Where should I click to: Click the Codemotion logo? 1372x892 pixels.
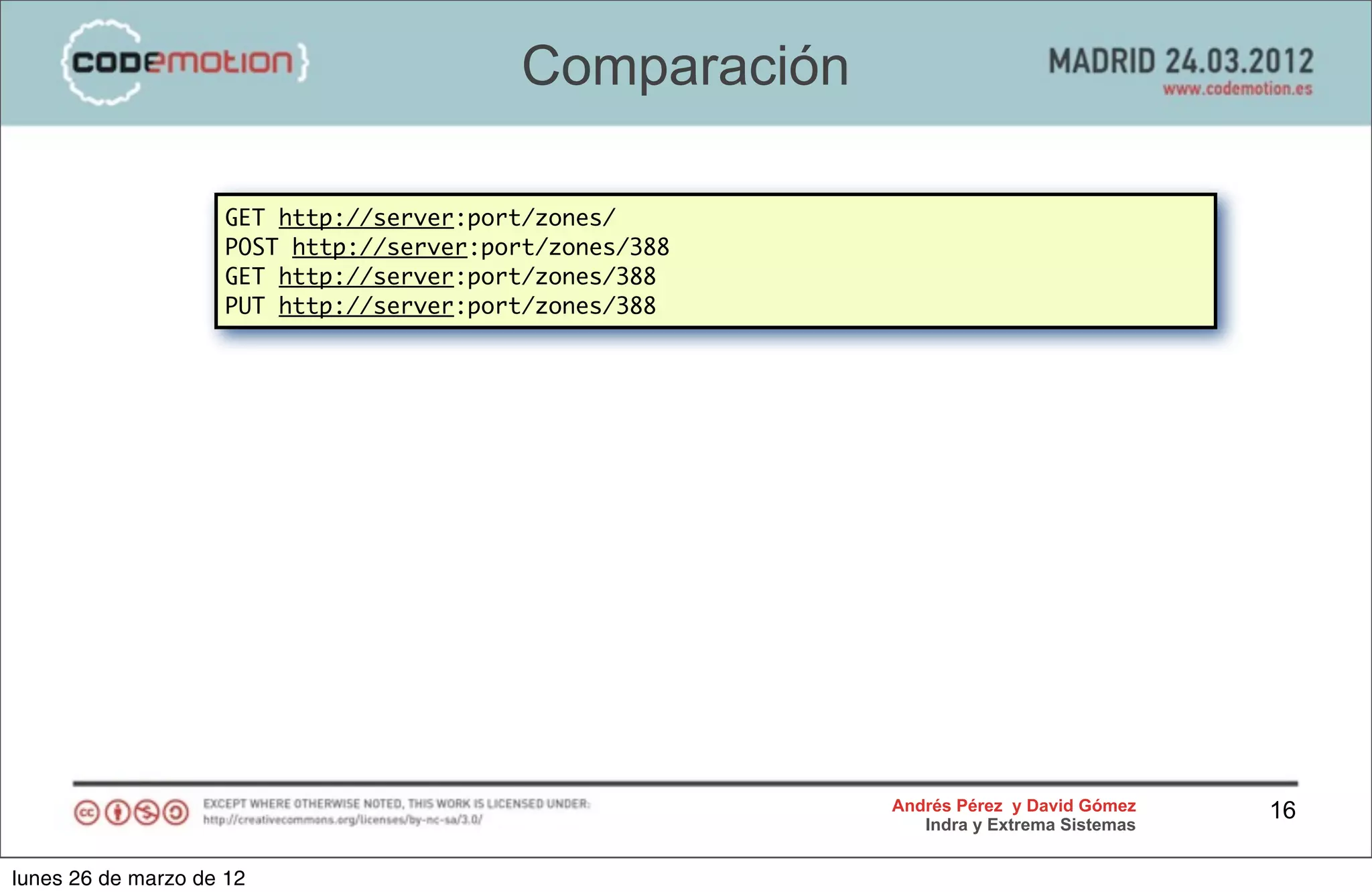(x=185, y=62)
